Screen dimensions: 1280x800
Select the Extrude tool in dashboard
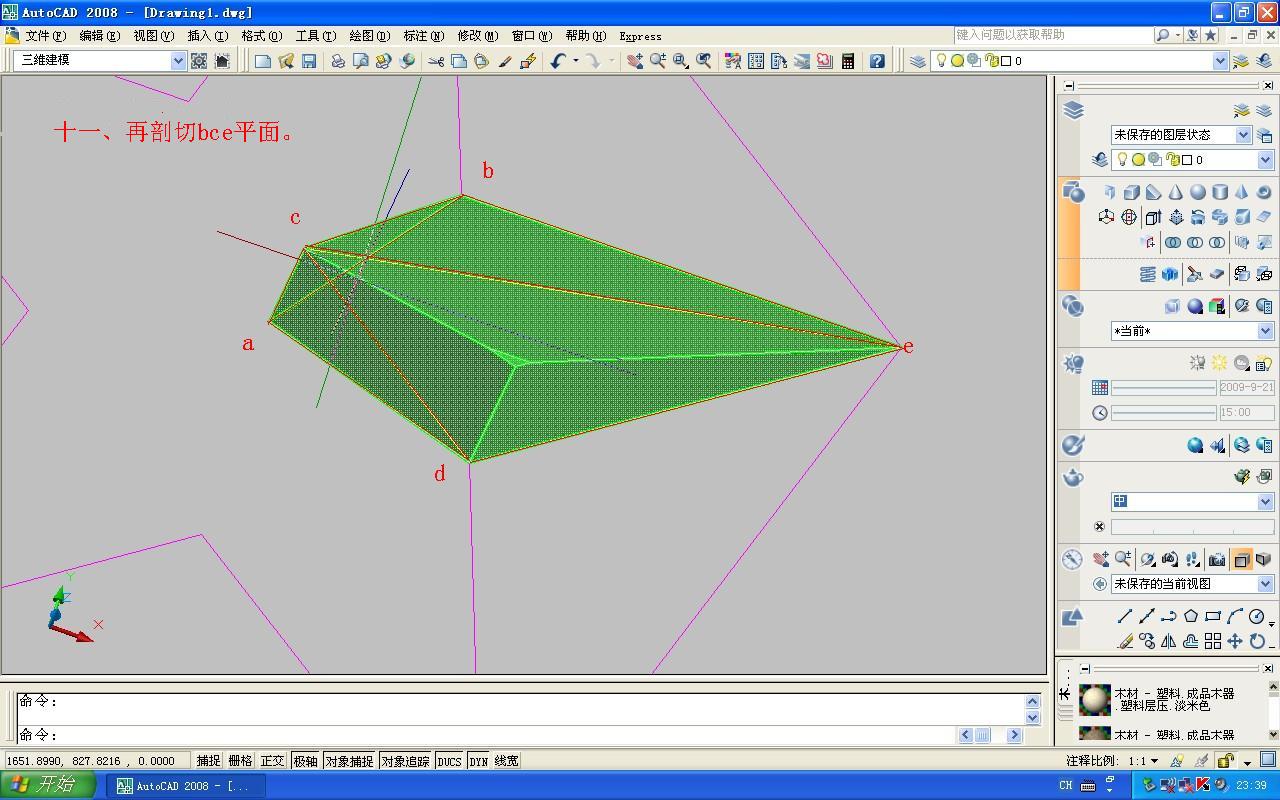tap(1152, 217)
